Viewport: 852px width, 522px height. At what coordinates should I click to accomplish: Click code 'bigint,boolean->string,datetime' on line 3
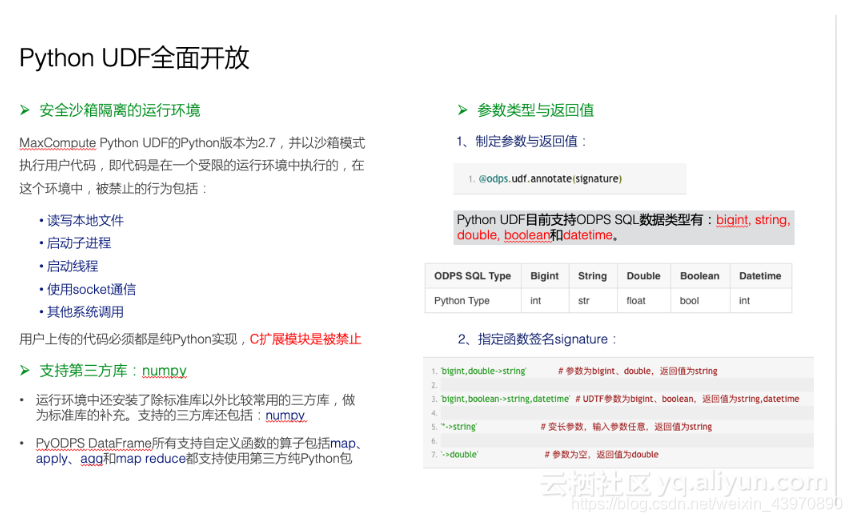pyautogui.click(x=505, y=399)
